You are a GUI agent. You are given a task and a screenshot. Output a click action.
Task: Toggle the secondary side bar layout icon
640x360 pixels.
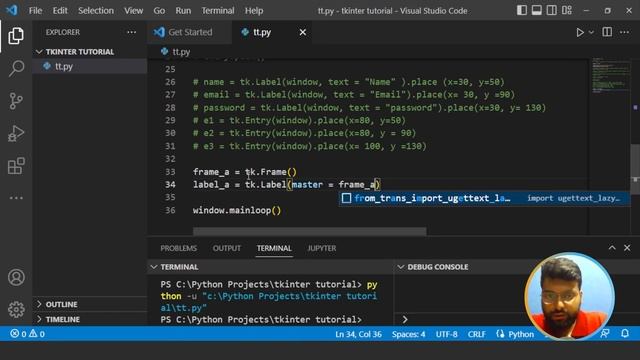pos(551,10)
